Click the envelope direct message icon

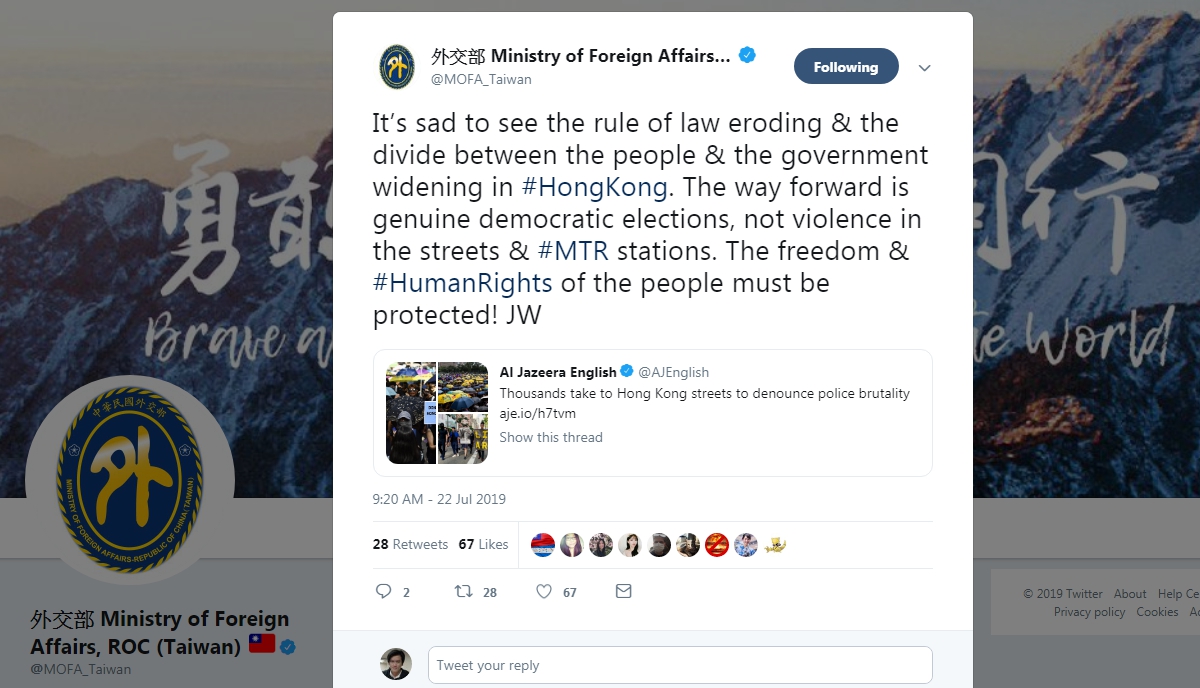pyautogui.click(x=624, y=592)
